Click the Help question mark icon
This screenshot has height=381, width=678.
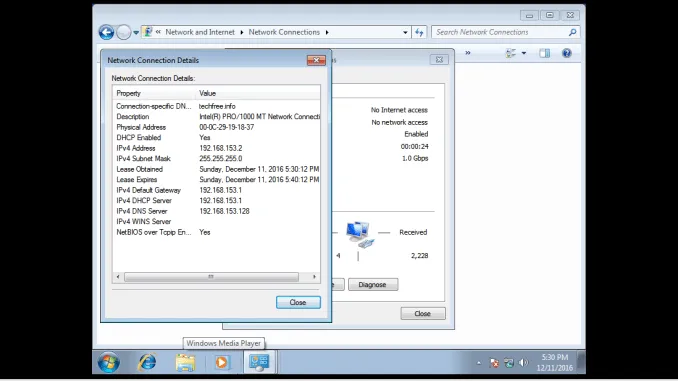[x=566, y=53]
